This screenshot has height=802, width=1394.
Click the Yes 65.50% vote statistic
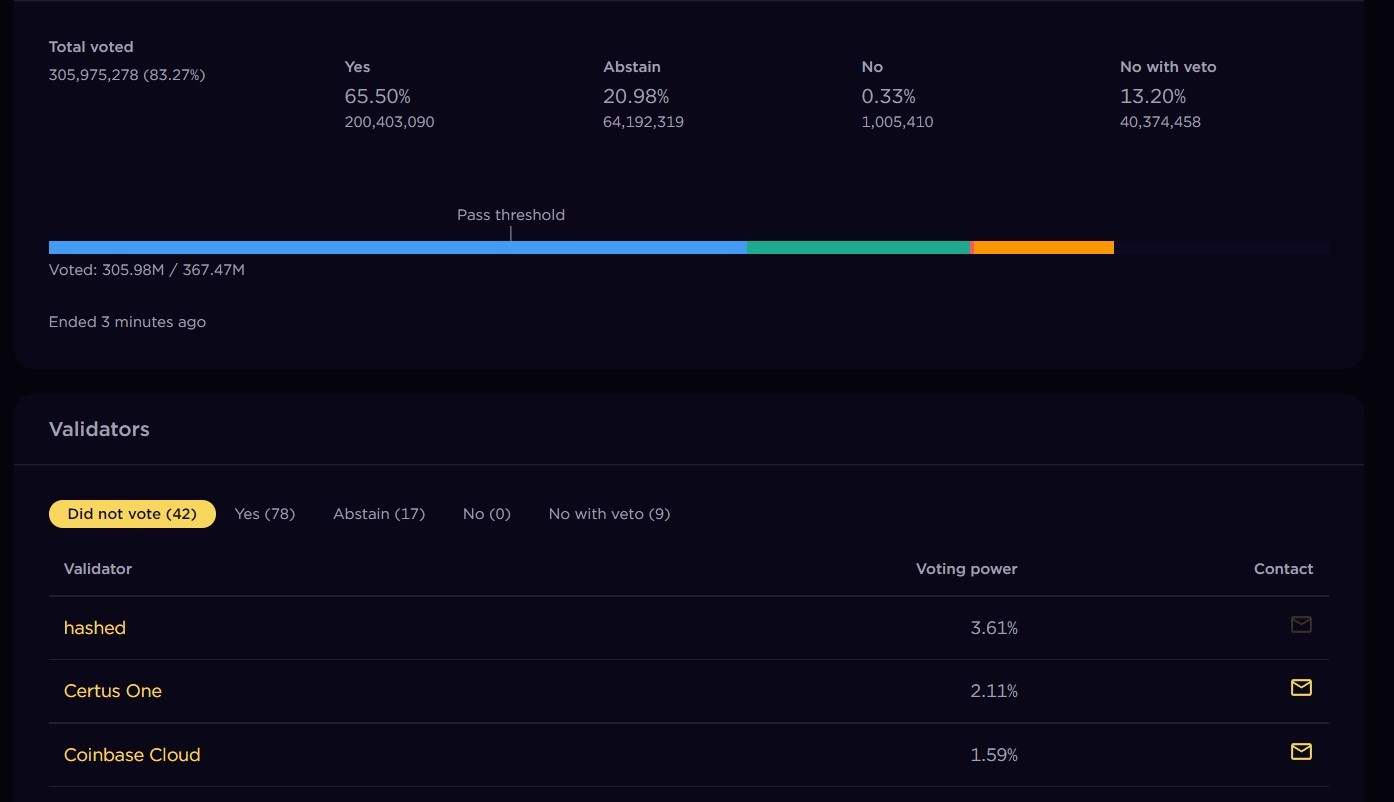click(378, 96)
